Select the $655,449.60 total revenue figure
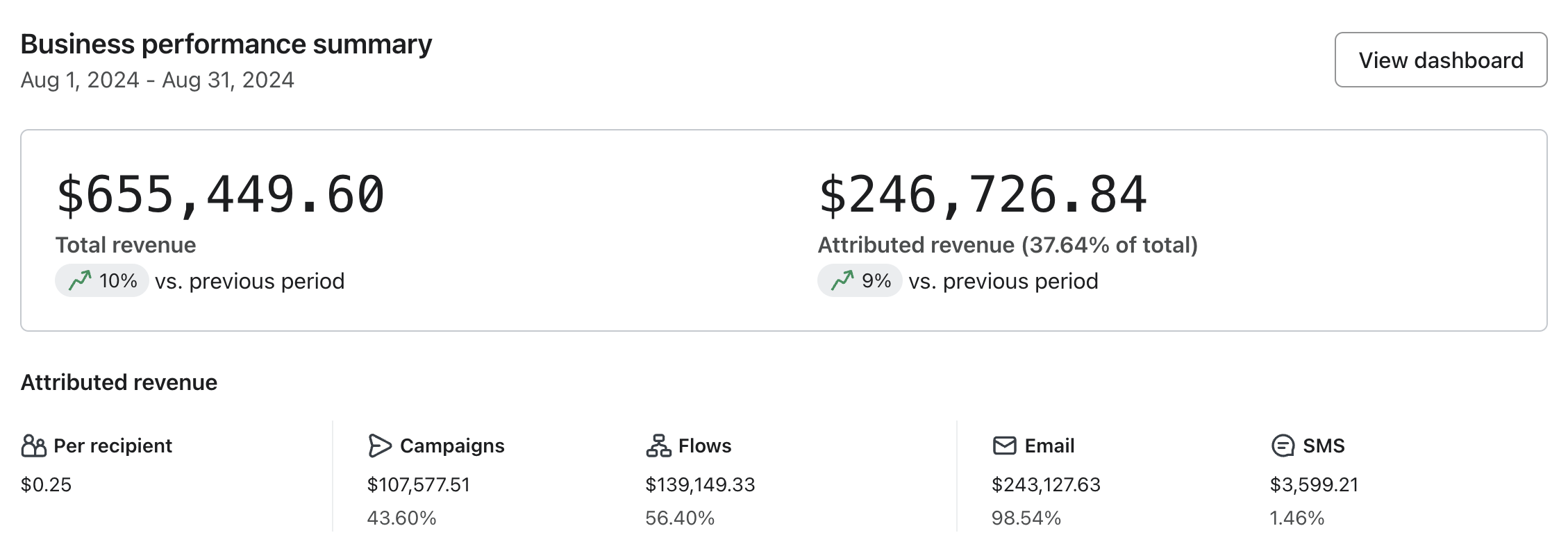This screenshot has width=1568, height=551. point(220,194)
